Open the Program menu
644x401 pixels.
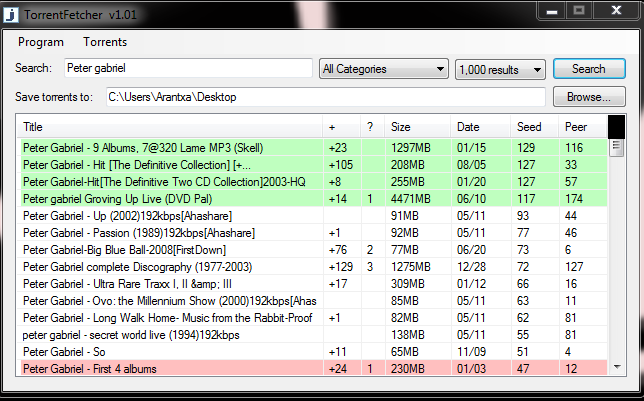[x=41, y=42]
